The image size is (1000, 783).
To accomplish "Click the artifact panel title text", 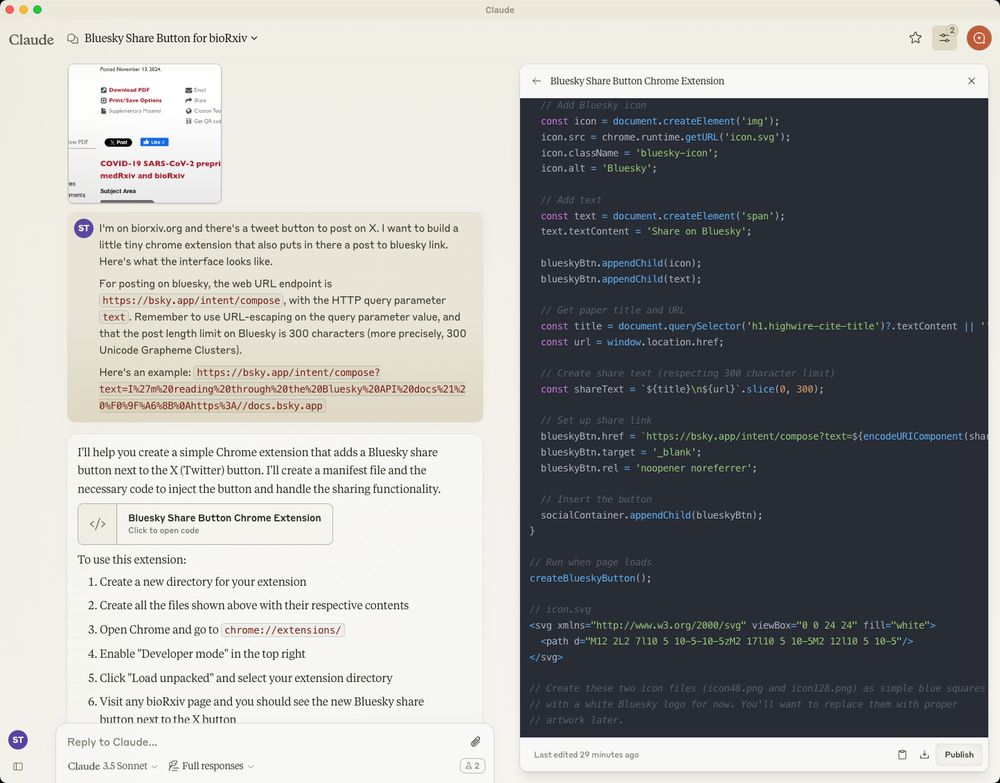I will pyautogui.click(x=637, y=81).
